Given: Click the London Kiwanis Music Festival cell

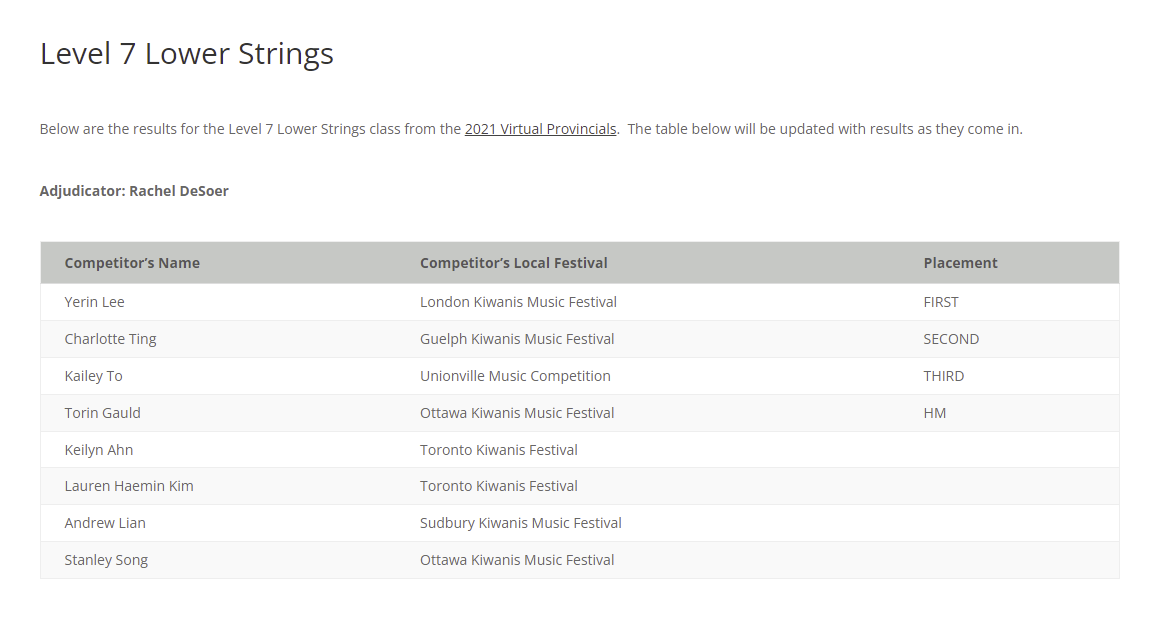Looking at the screenshot, I should (518, 302).
